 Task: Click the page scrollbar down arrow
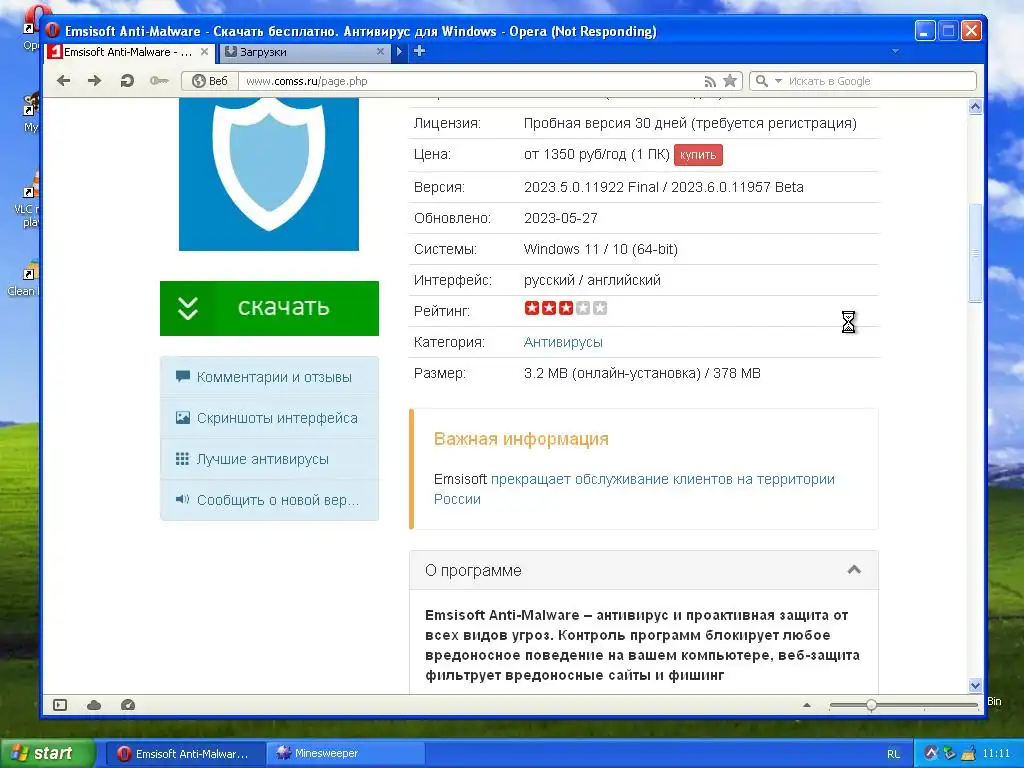tap(975, 686)
